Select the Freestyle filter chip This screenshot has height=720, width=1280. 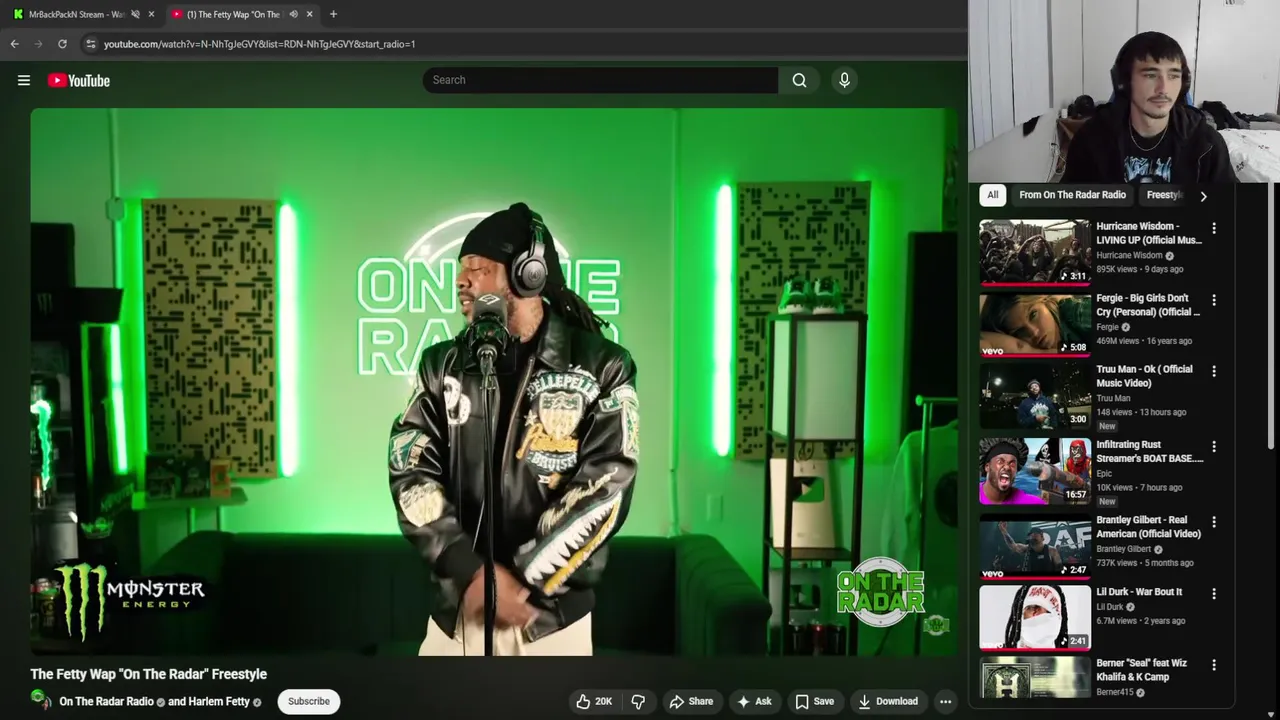coord(1164,195)
